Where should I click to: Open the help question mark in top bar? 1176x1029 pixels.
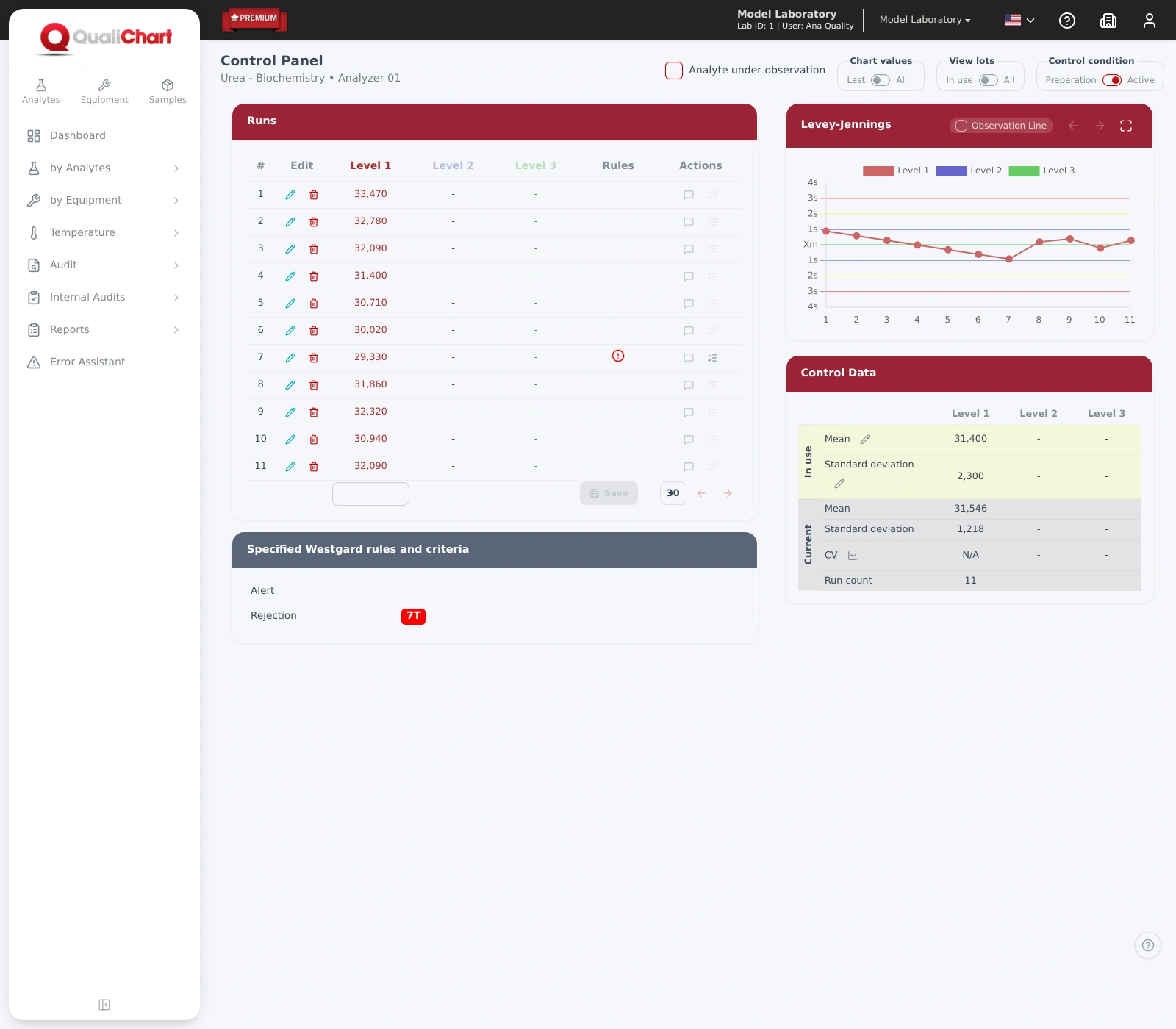[1067, 21]
